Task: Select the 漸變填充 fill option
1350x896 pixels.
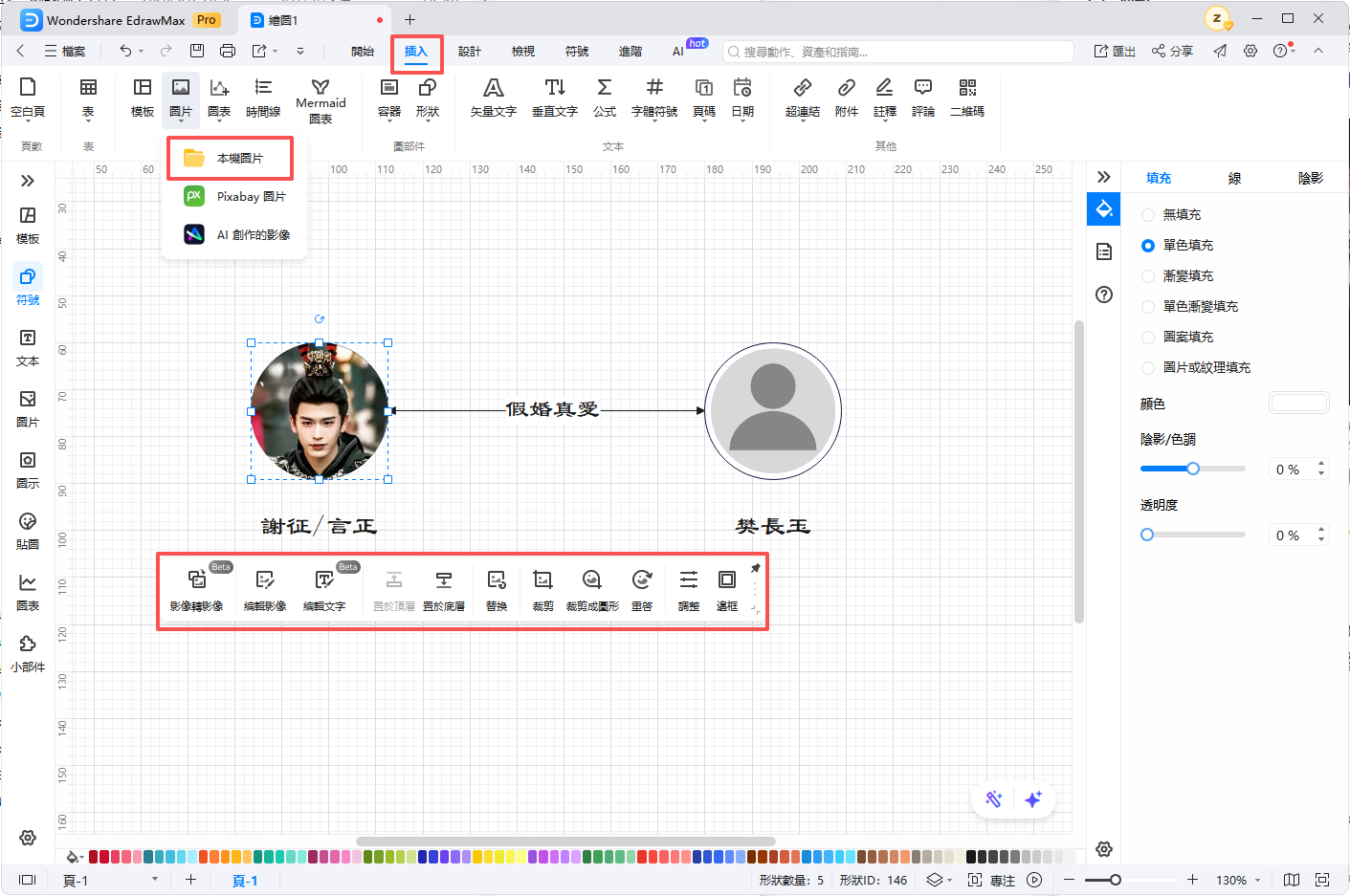Action: pos(1148,276)
